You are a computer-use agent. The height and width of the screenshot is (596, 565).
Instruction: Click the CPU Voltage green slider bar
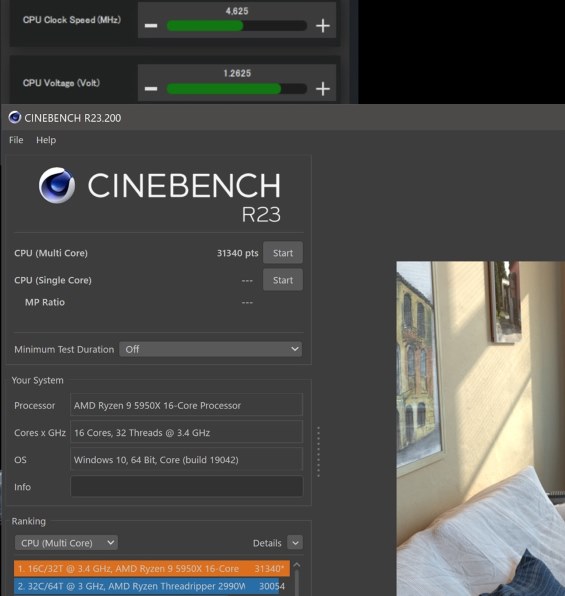coord(236,89)
